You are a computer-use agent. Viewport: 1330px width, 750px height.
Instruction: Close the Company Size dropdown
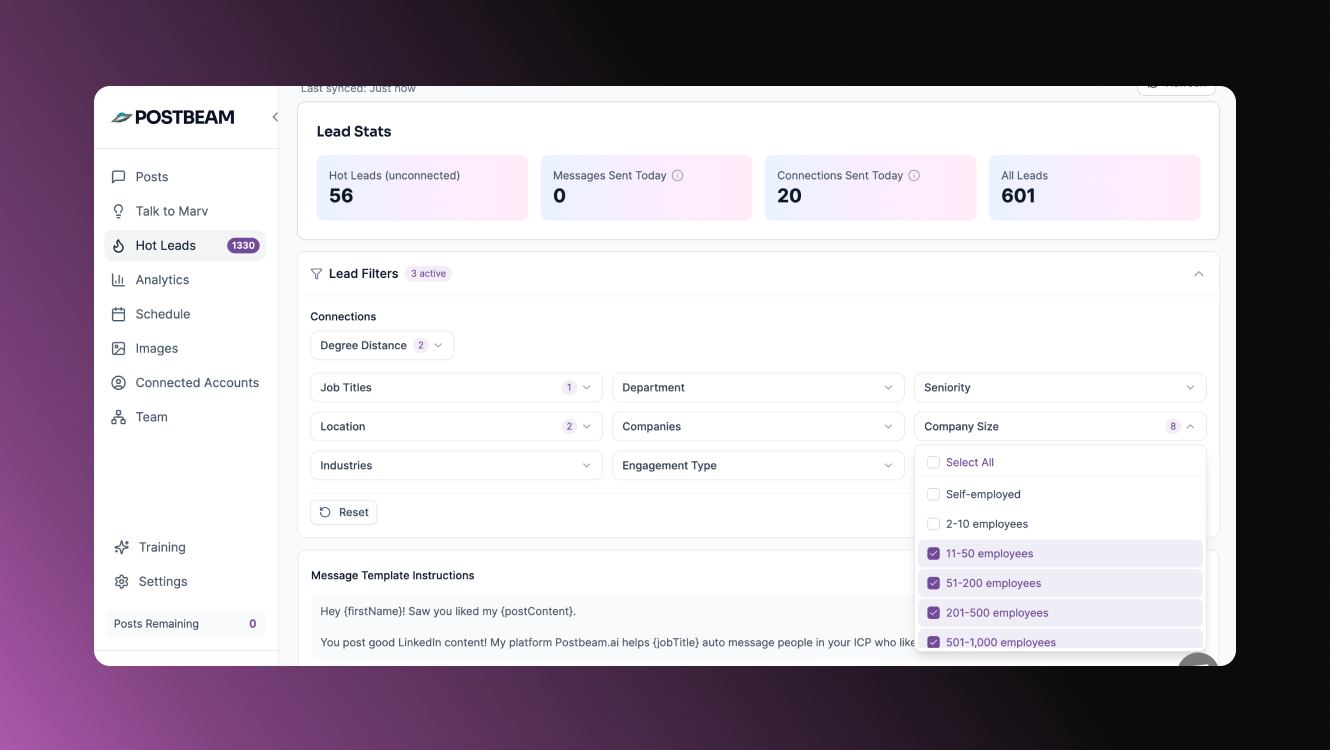[x=1060, y=427]
